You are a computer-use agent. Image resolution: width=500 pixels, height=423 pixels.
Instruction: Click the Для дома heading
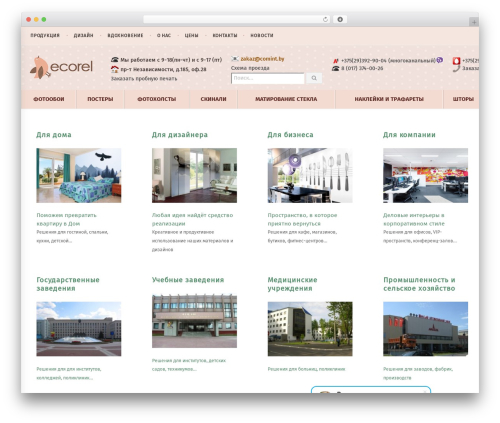[54, 135]
